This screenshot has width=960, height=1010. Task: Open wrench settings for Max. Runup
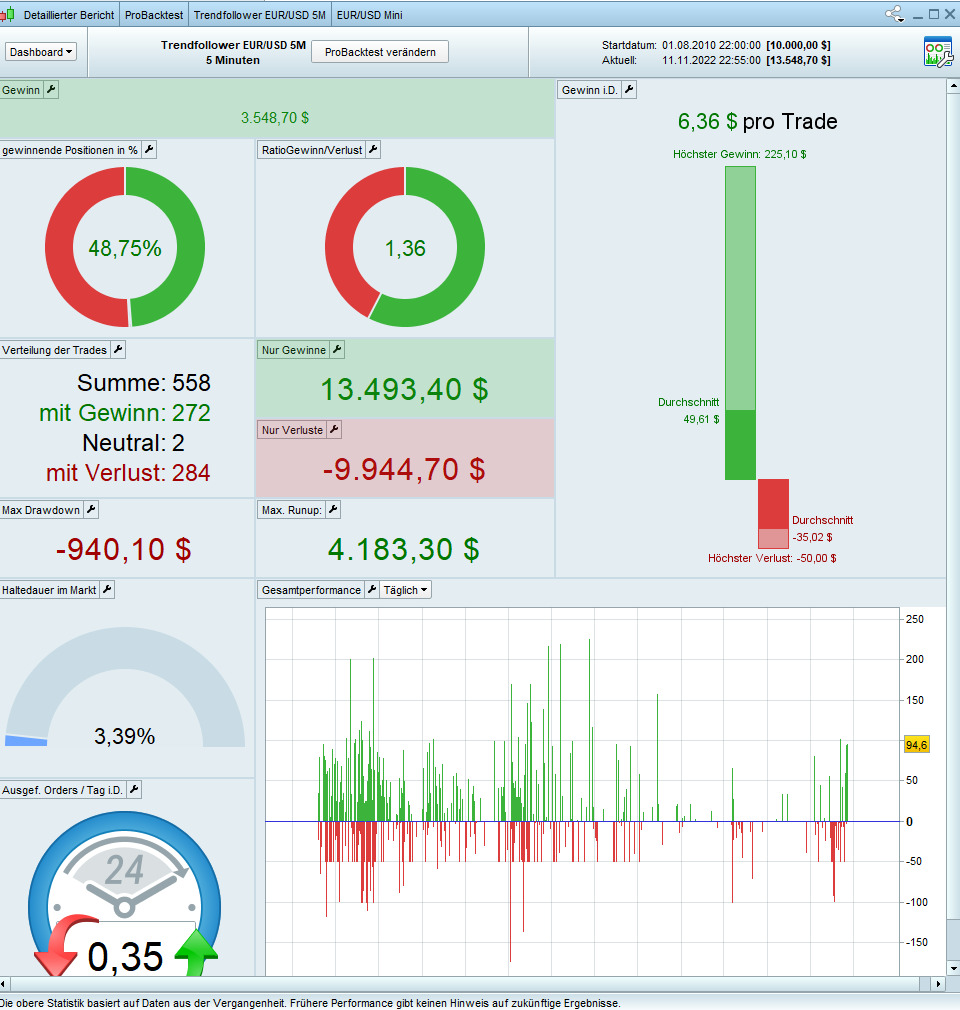[333, 510]
